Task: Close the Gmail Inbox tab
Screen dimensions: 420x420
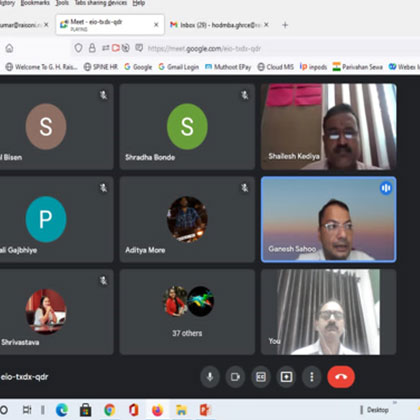Action: pyautogui.click(x=266, y=25)
